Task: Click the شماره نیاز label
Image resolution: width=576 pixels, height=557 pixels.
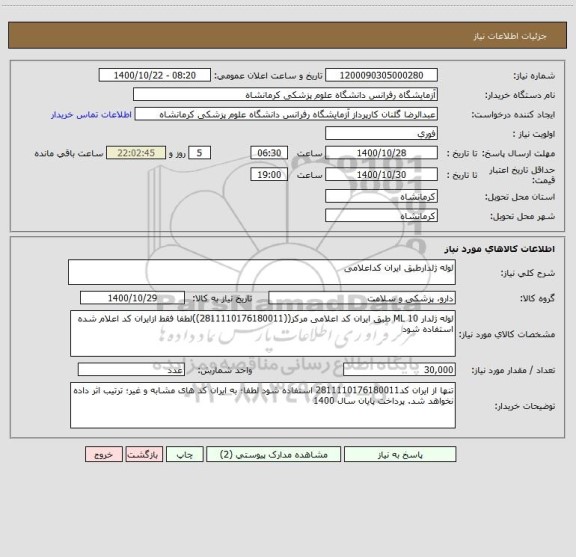Action: click(534, 76)
